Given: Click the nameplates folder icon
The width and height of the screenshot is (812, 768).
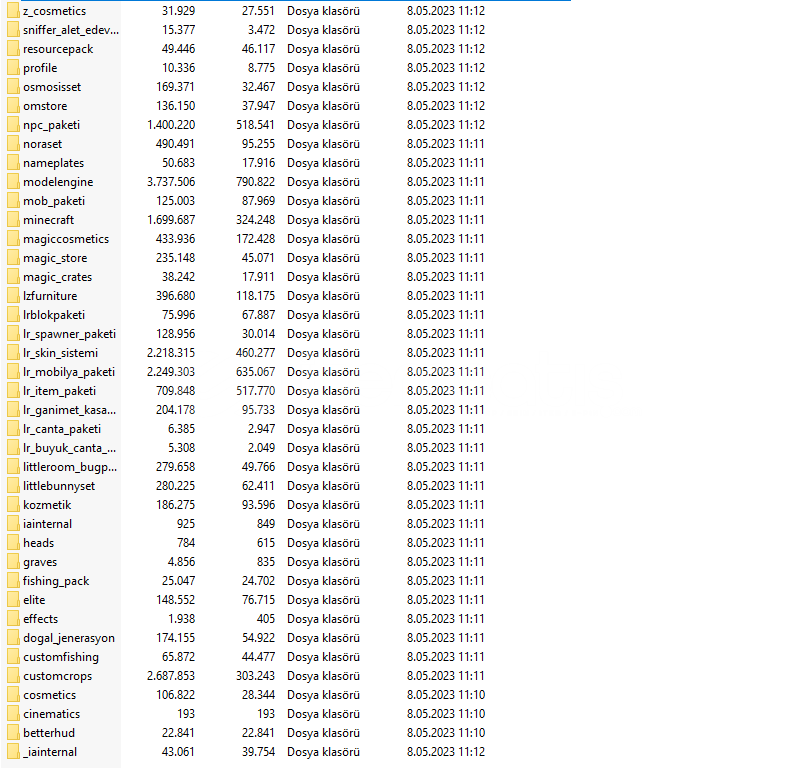Looking at the screenshot, I should tap(13, 163).
